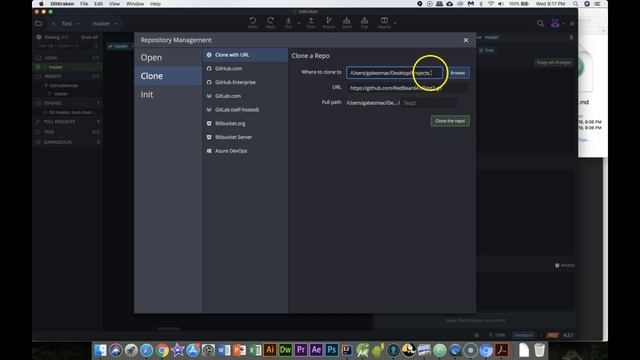Open After Effects from the Dock
This screenshot has height=360, width=640.
(x=316, y=350)
